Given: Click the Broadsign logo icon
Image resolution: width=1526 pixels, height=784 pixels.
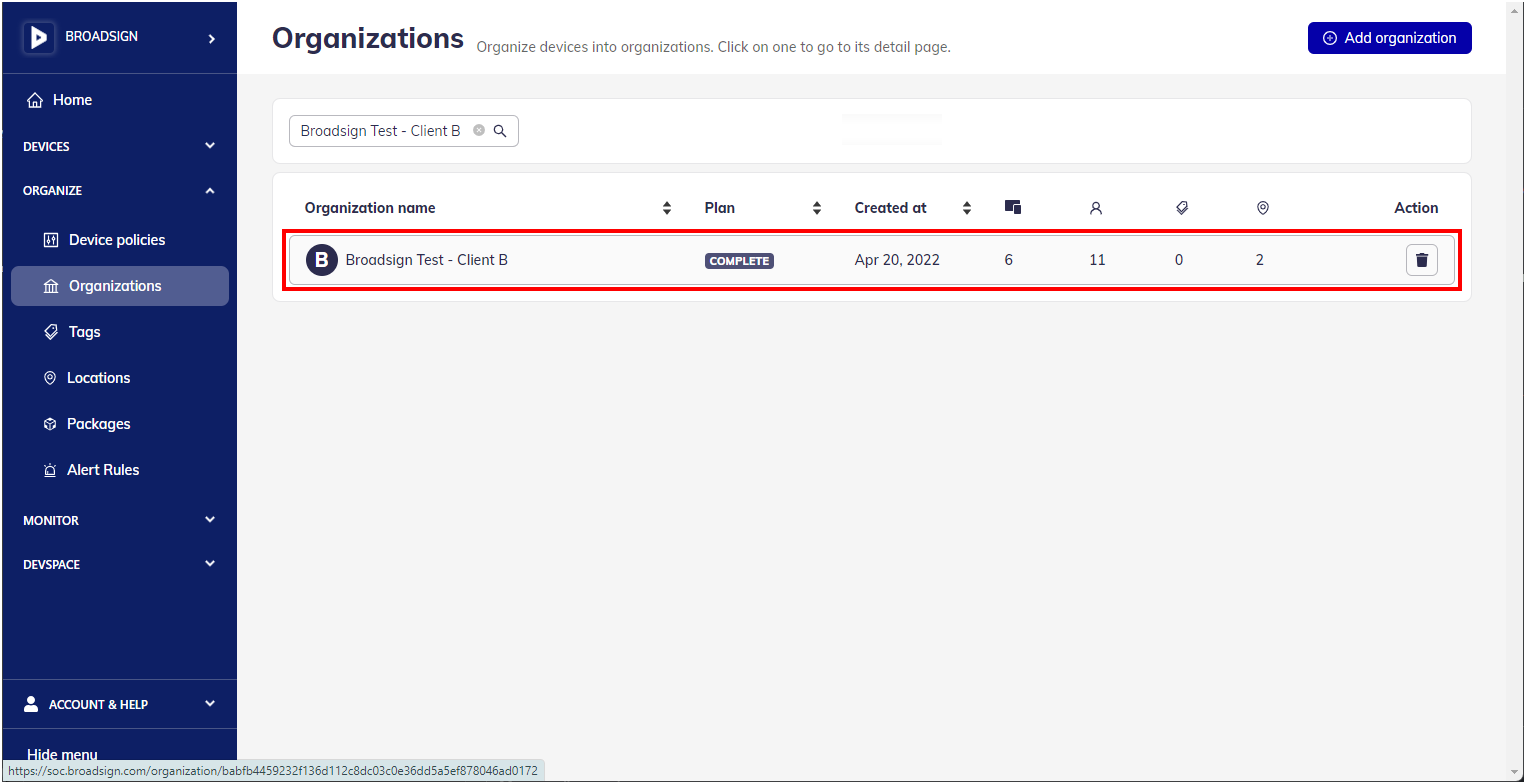Looking at the screenshot, I should 38,38.
